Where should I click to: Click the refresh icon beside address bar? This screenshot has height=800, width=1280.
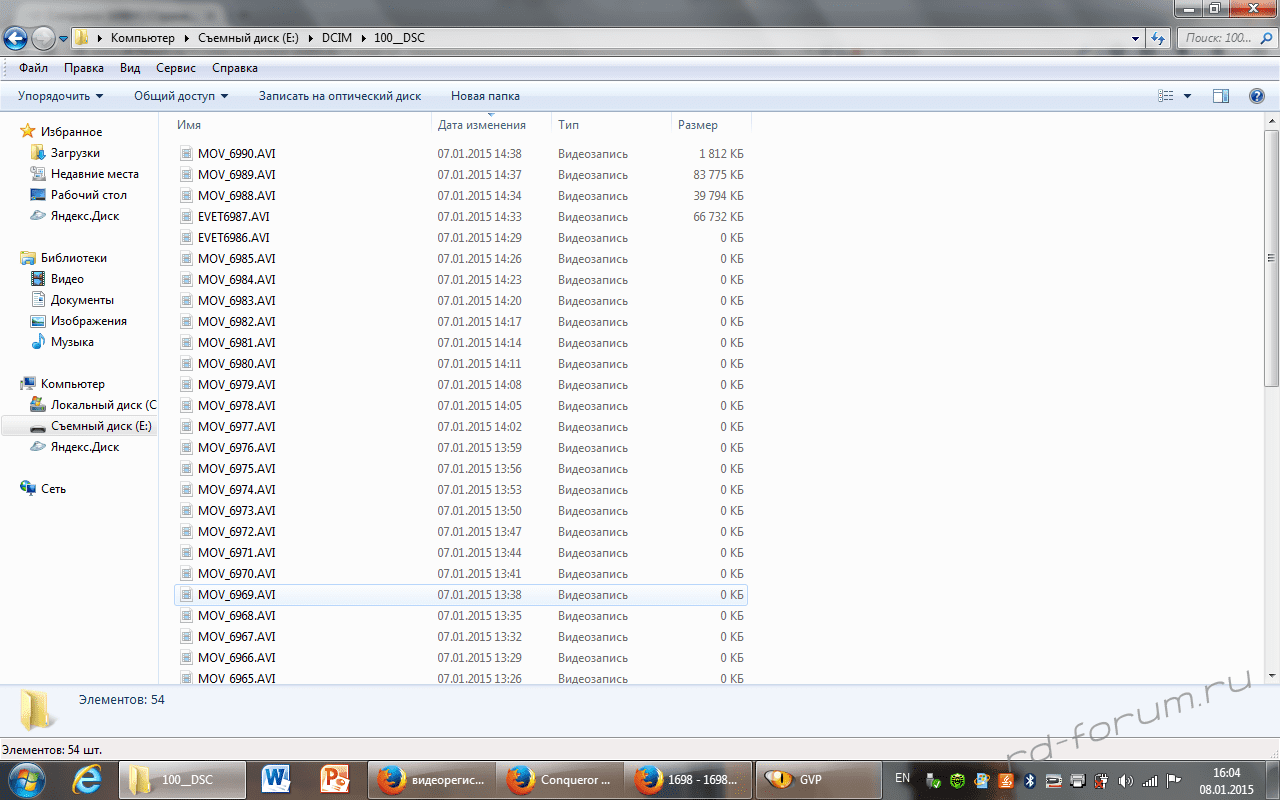(x=1158, y=38)
